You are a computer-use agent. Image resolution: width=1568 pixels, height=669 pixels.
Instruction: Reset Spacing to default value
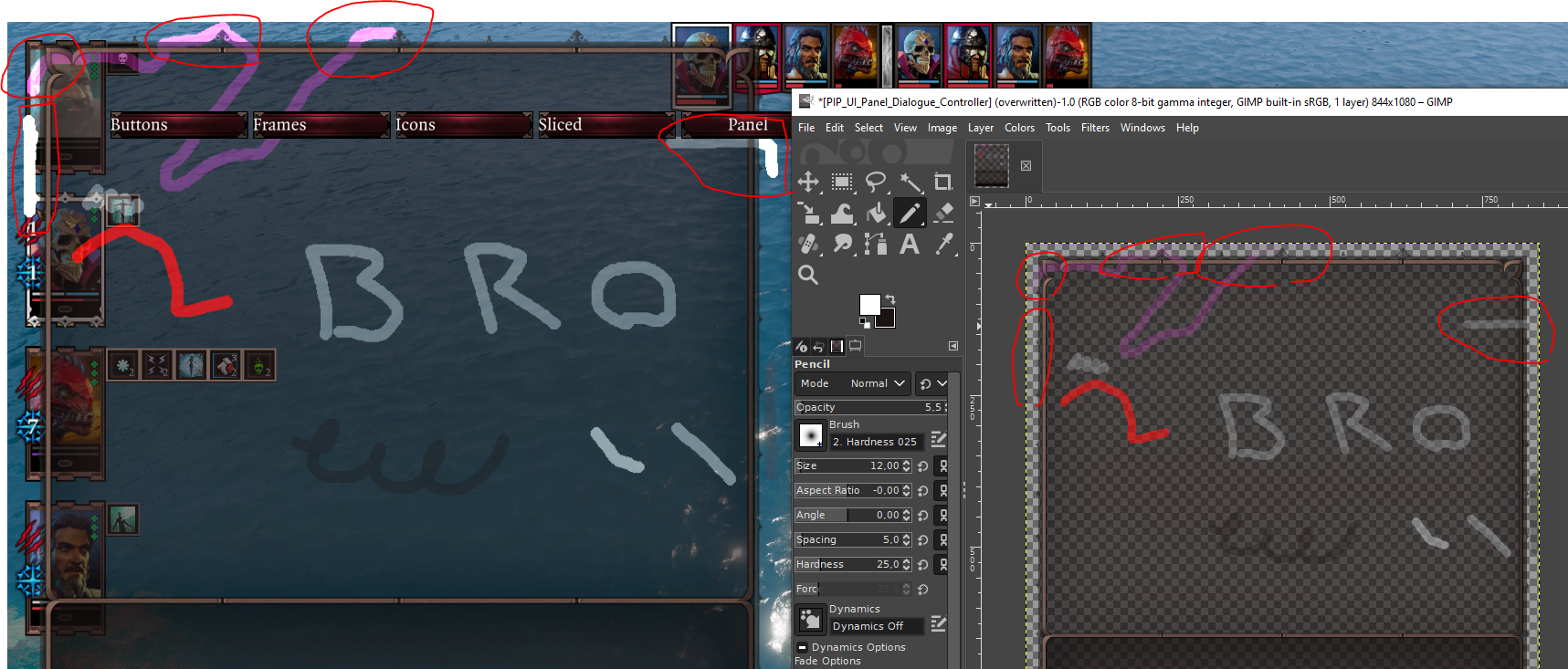pyautogui.click(x=923, y=540)
